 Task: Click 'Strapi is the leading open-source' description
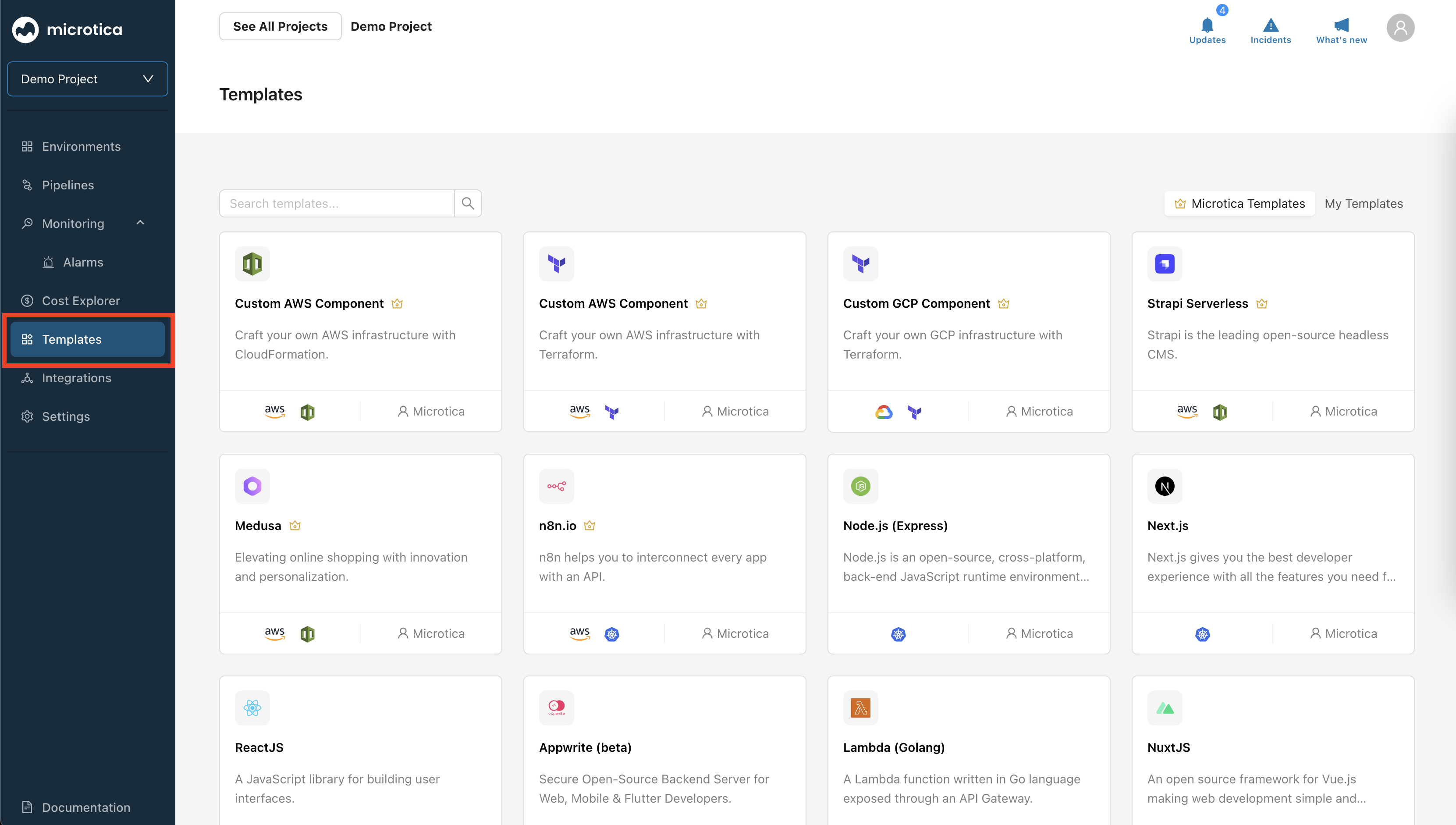pos(1268,345)
